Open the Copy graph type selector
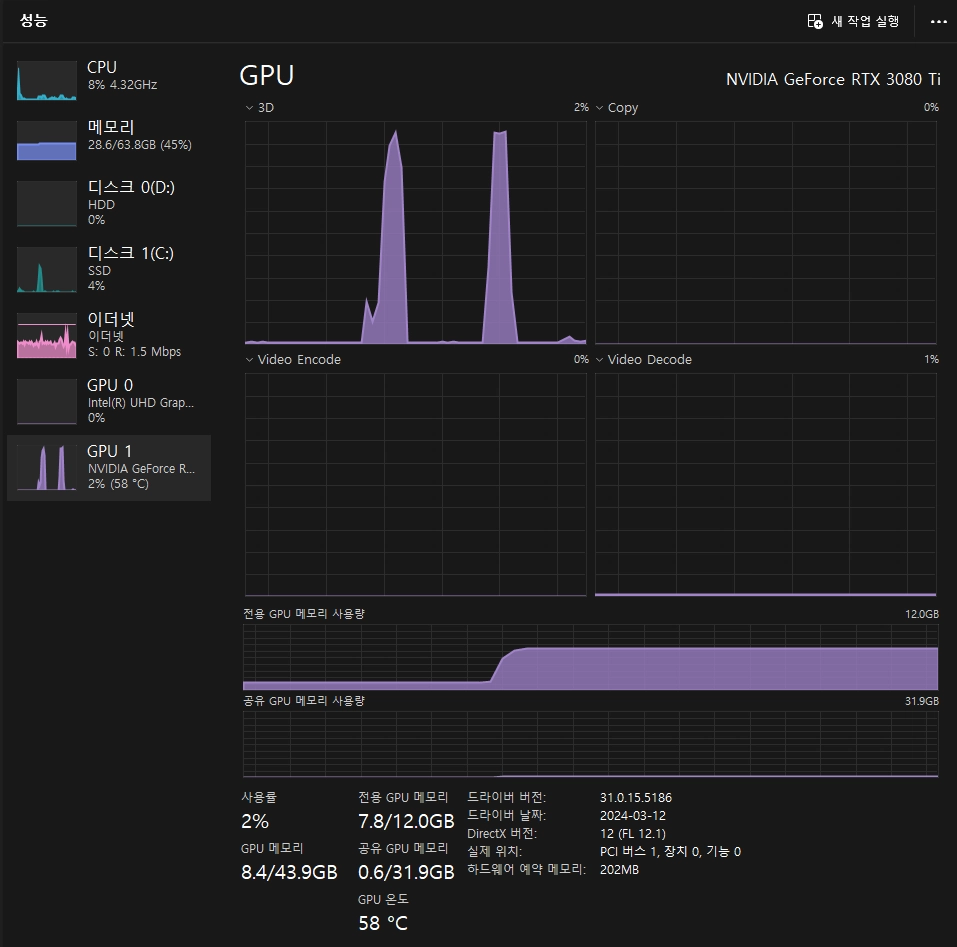This screenshot has width=957, height=947. [599, 108]
